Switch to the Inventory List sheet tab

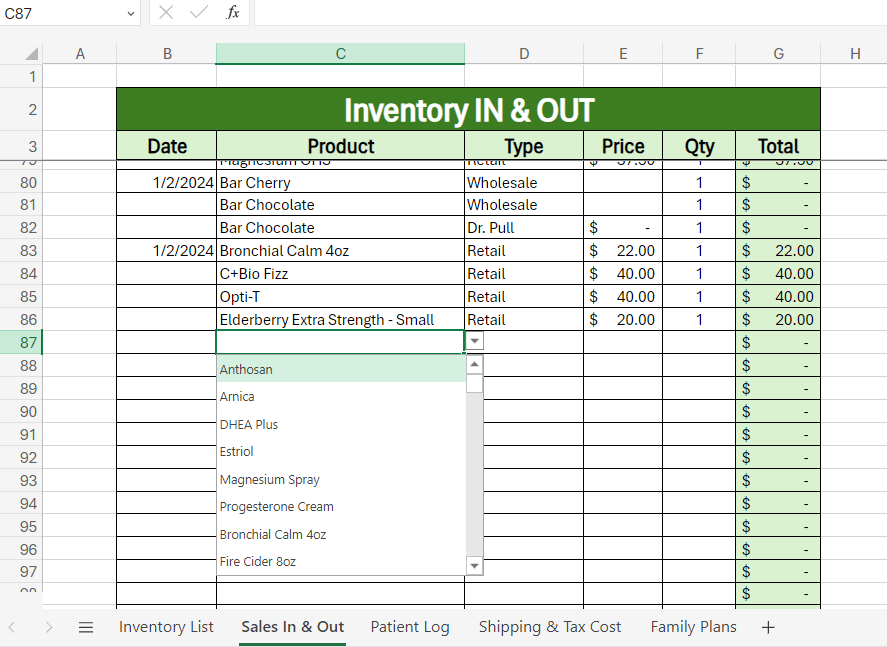166,627
